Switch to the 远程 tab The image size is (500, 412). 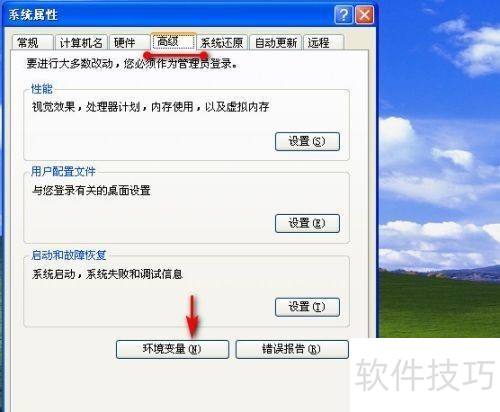[x=323, y=43]
